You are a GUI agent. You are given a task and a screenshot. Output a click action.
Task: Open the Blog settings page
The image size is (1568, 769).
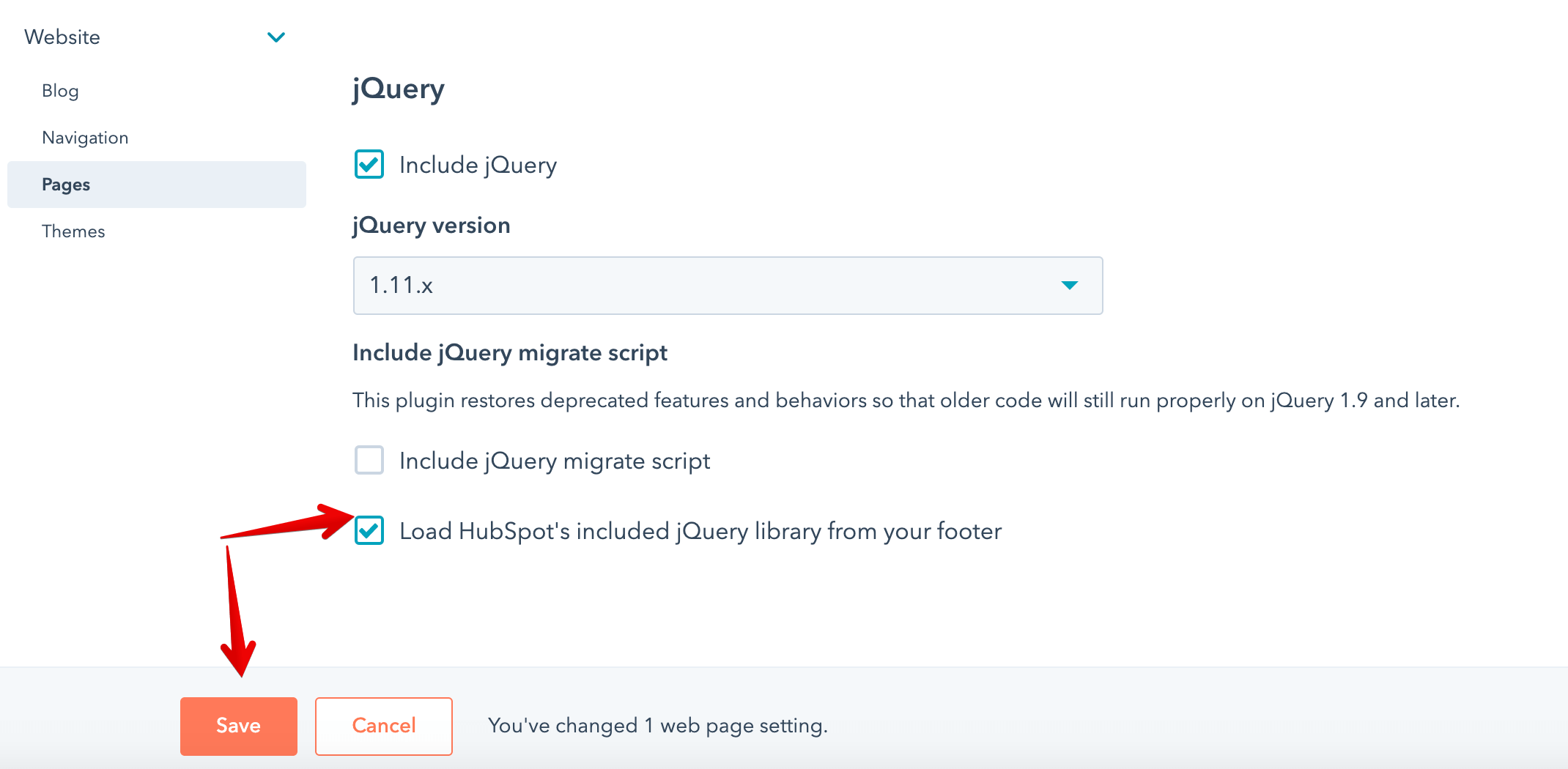(60, 90)
